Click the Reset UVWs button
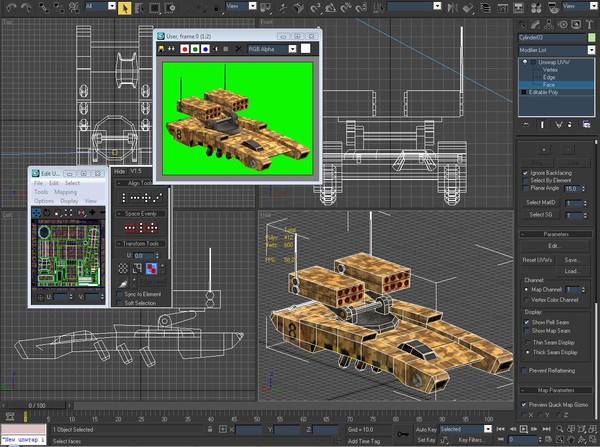 click(x=537, y=260)
